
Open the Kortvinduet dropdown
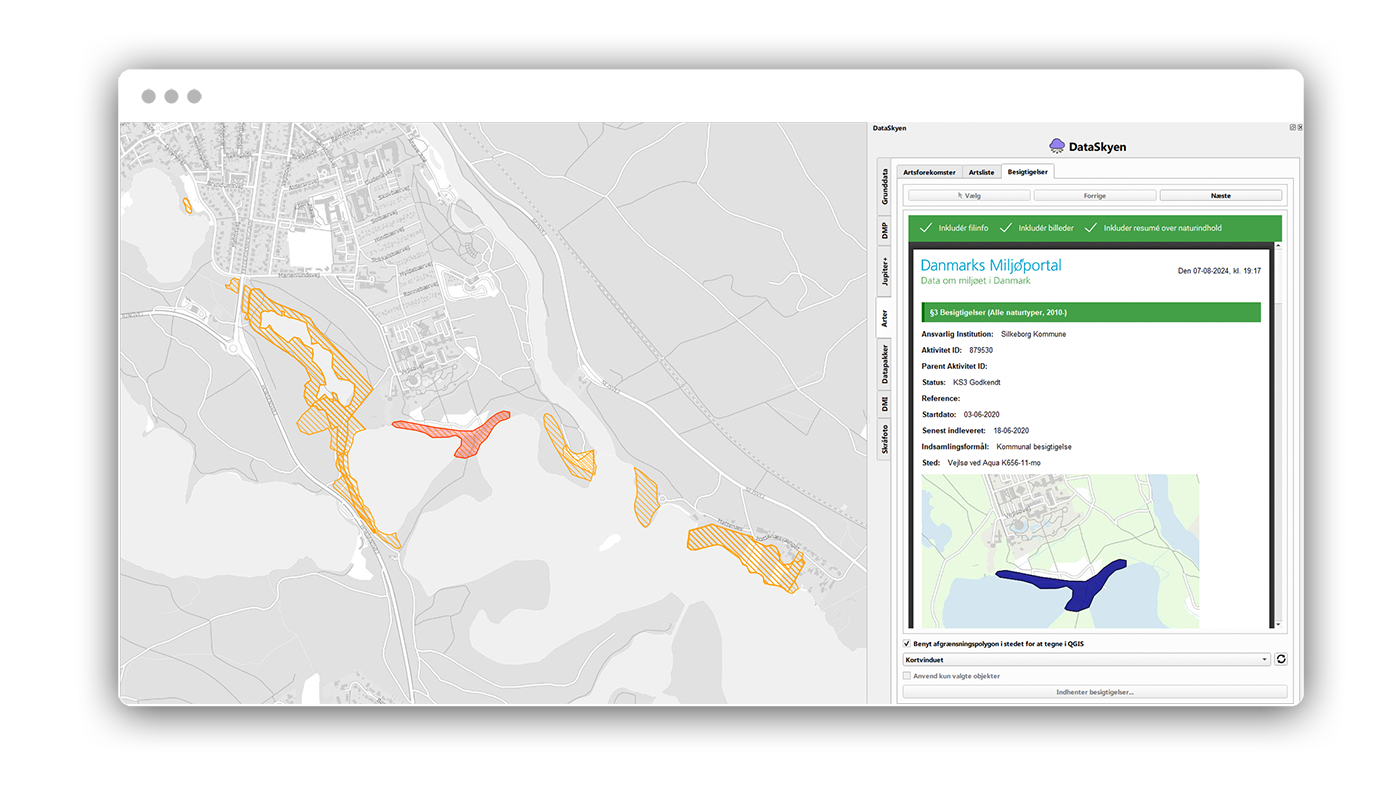coord(1085,660)
